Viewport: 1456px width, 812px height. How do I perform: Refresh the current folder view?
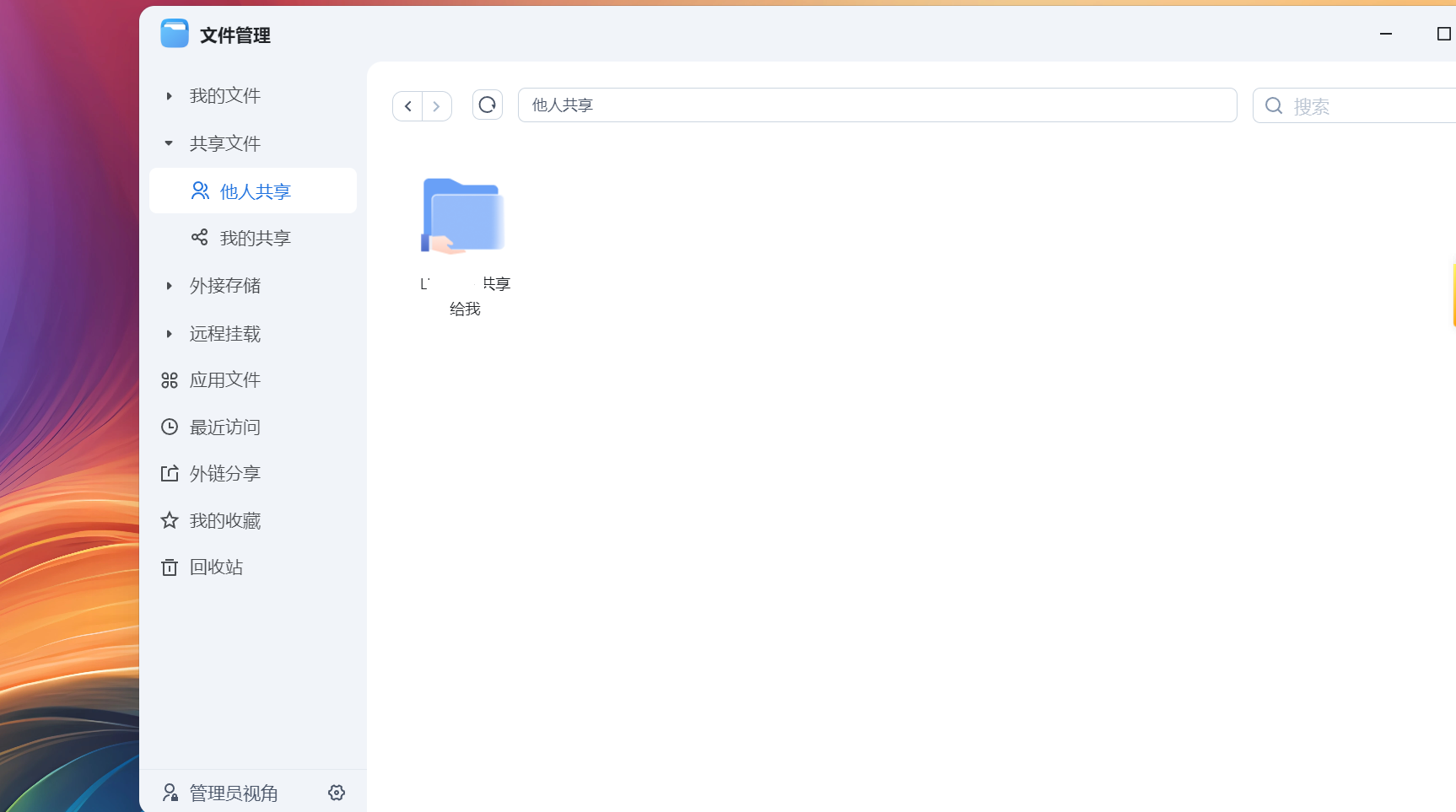pyautogui.click(x=488, y=105)
